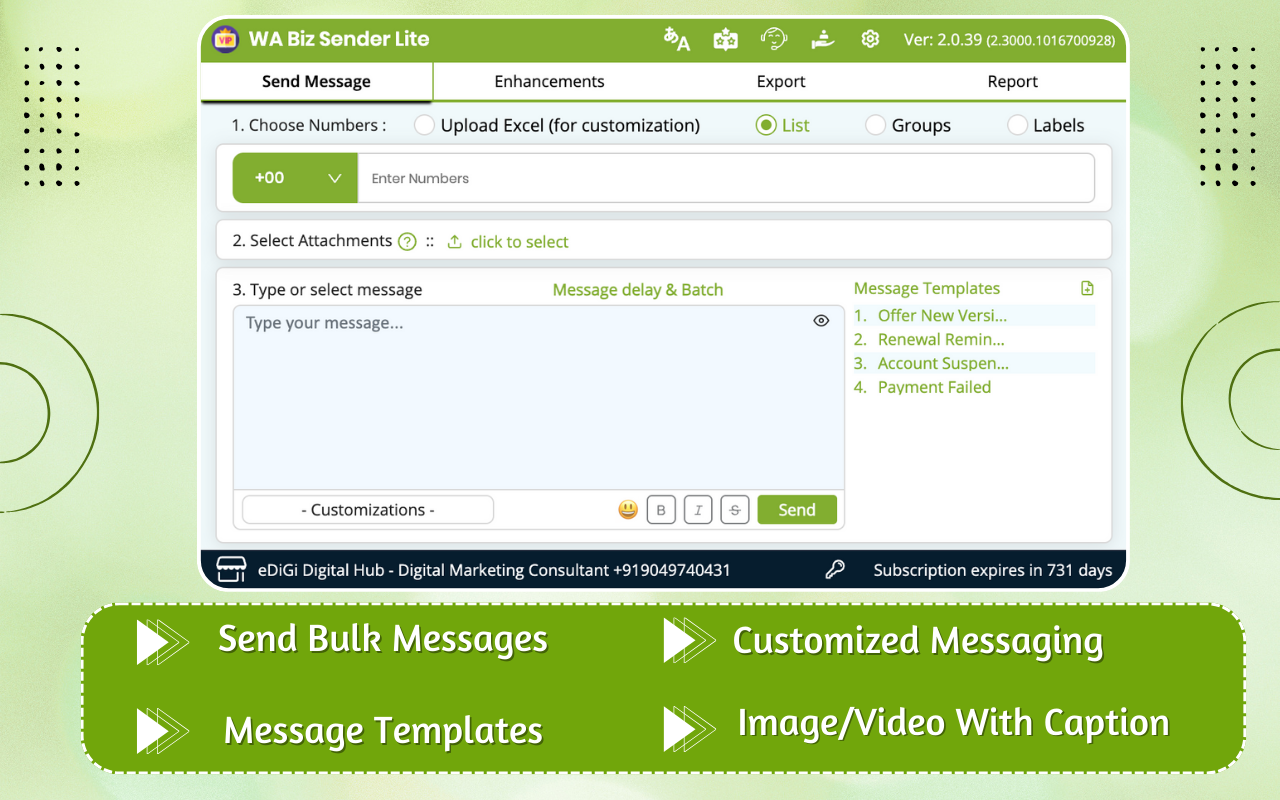The width and height of the screenshot is (1280, 800).
Task: Open the language translation options
Action: click(676, 38)
